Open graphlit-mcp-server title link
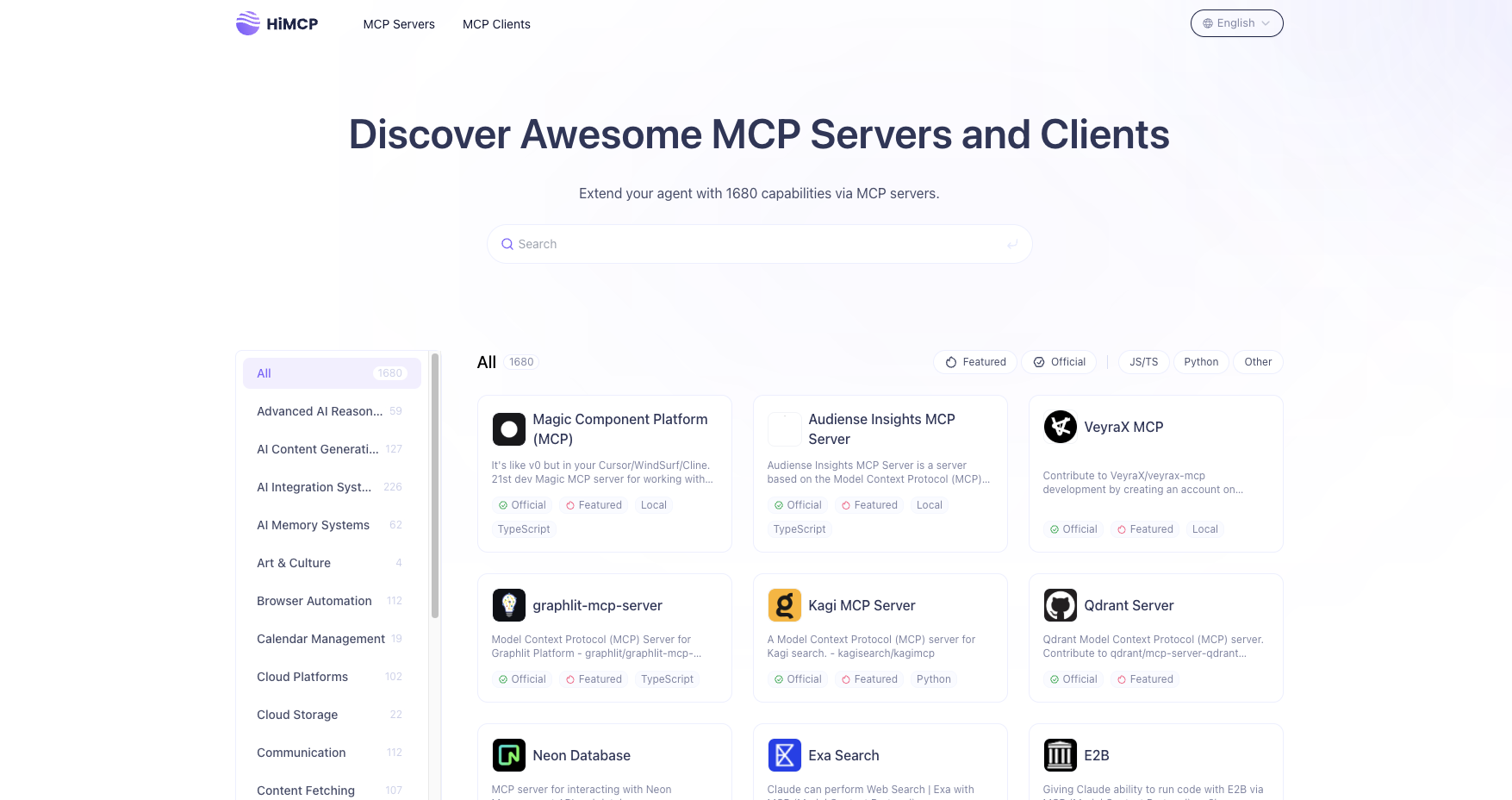 tap(597, 605)
